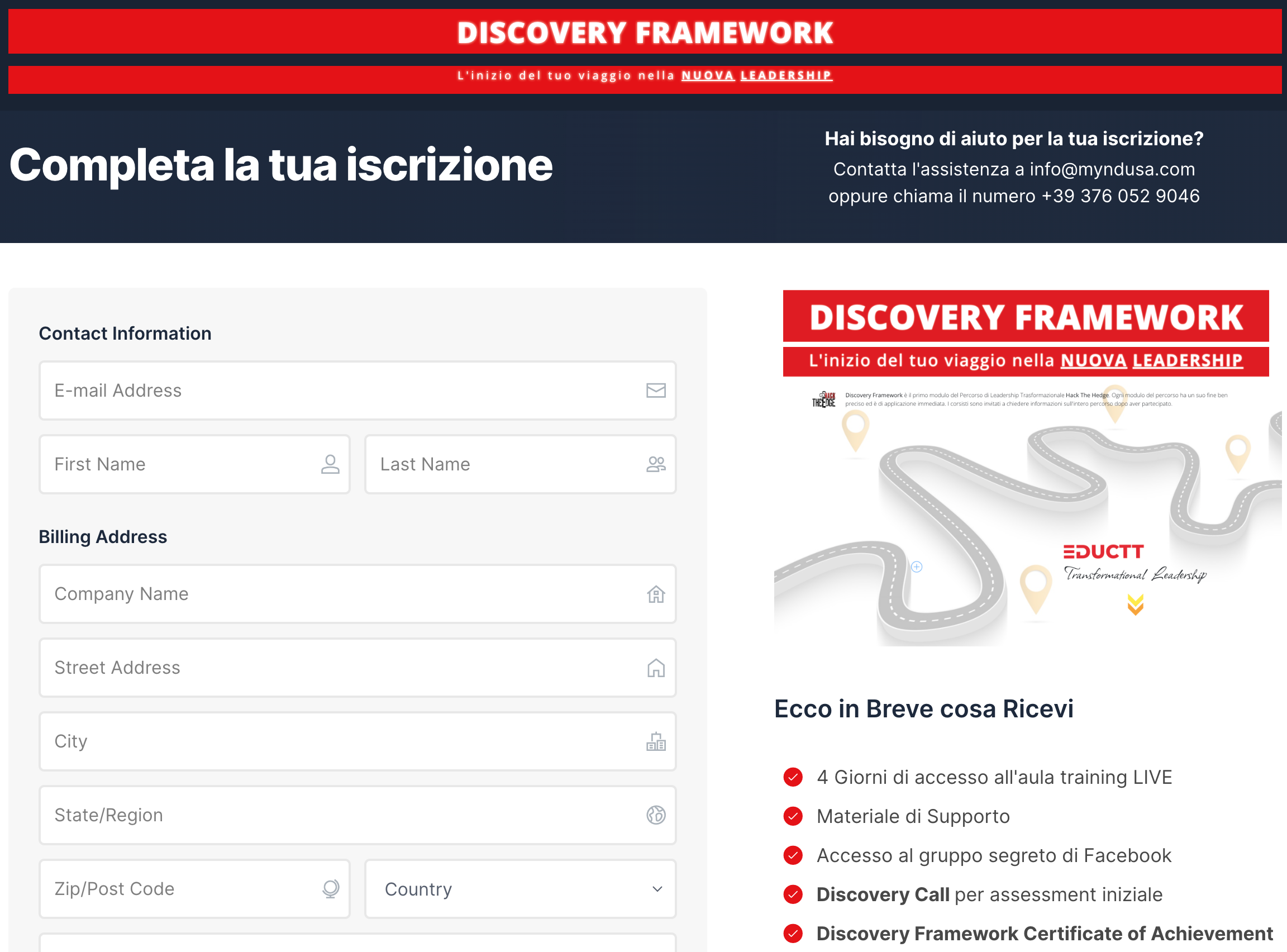The width and height of the screenshot is (1287, 952).
Task: Click the Discovery Framework product image with winding road
Action: pyautogui.click(x=1028, y=468)
